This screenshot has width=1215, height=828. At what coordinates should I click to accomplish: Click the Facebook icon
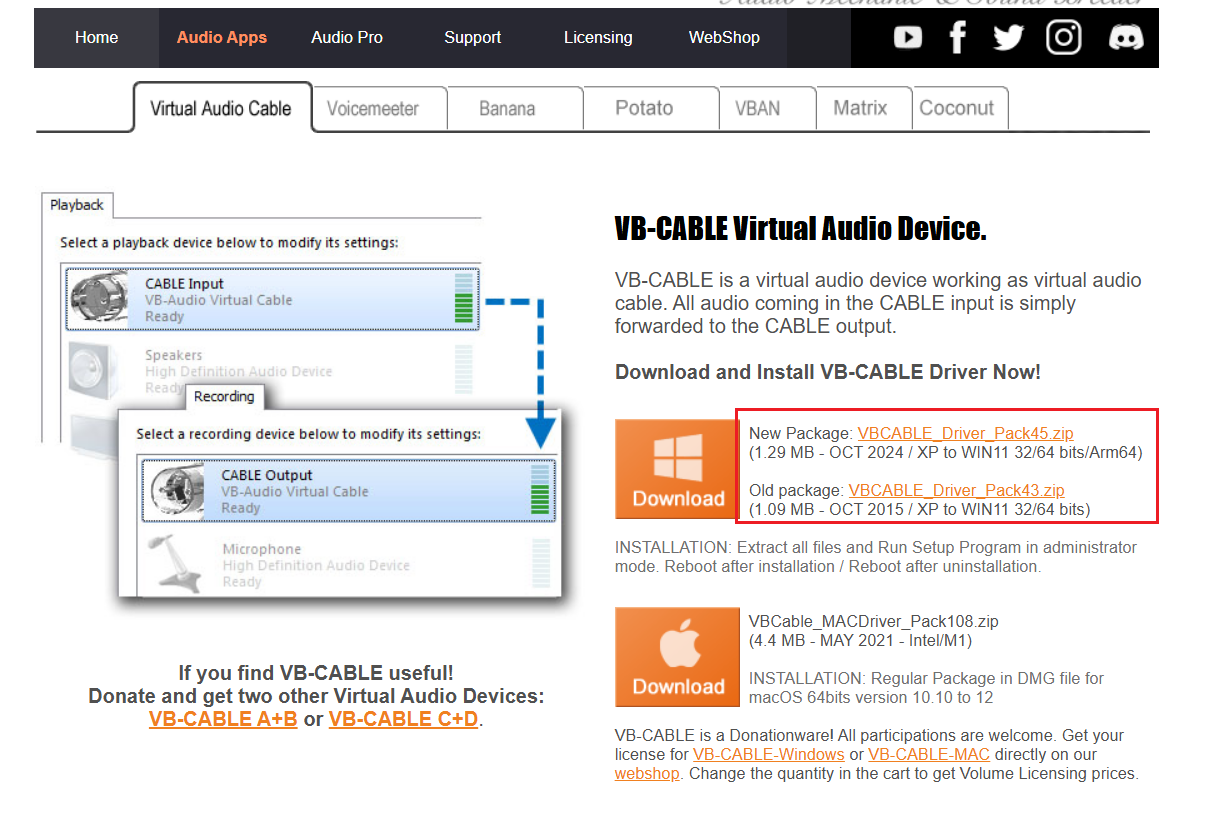[x=958, y=38]
